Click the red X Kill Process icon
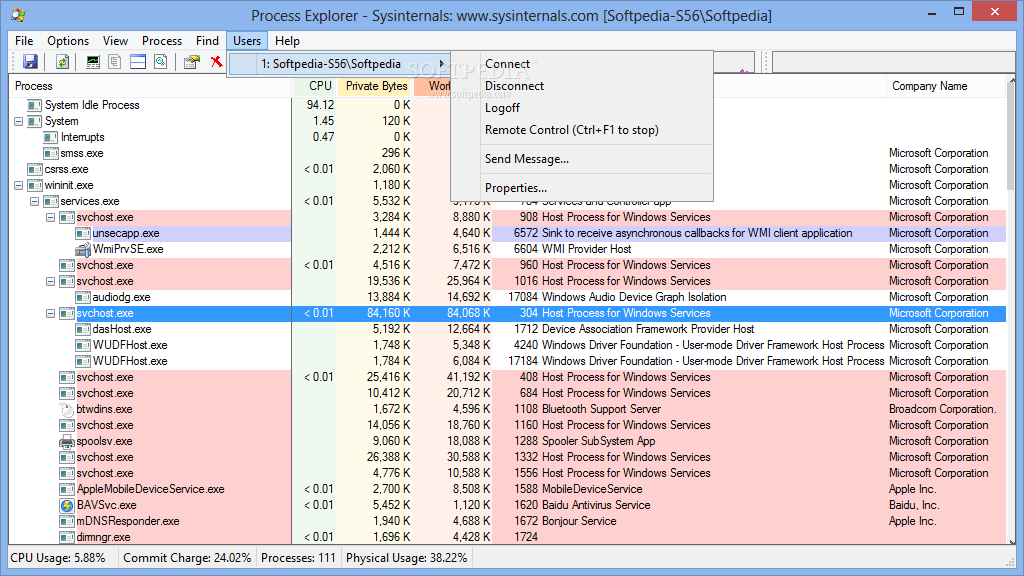 click(216, 62)
